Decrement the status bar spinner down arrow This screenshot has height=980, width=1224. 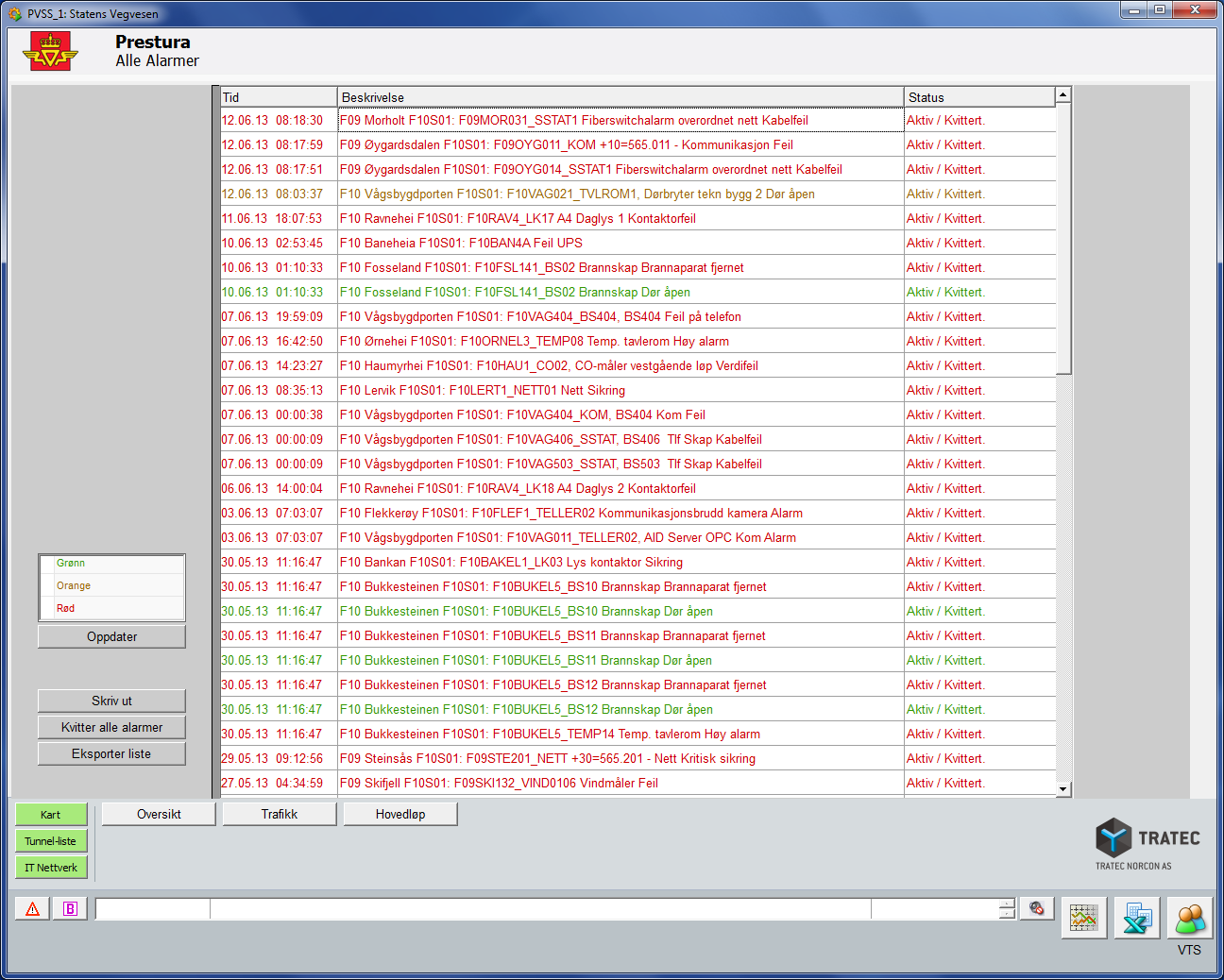(1007, 914)
